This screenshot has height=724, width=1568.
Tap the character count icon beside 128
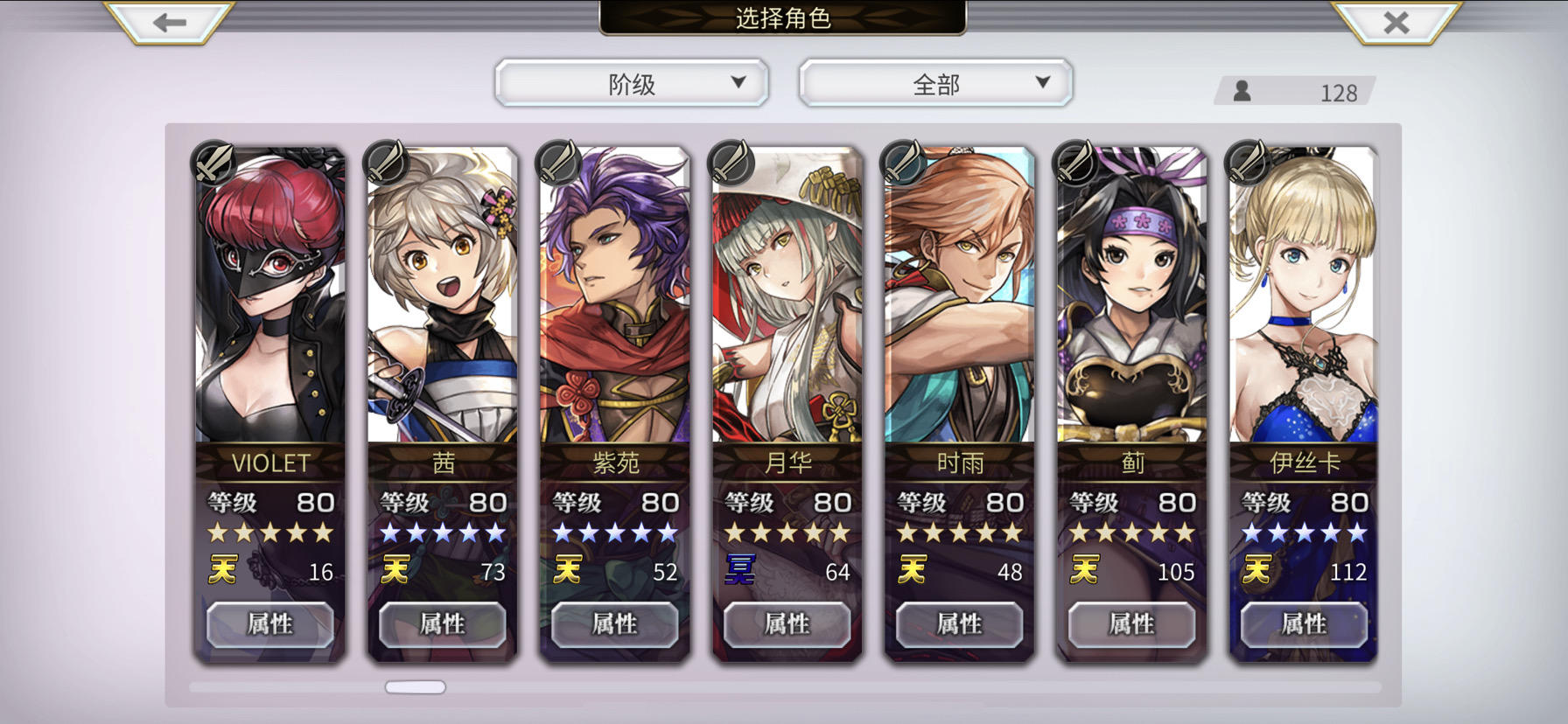point(1242,91)
